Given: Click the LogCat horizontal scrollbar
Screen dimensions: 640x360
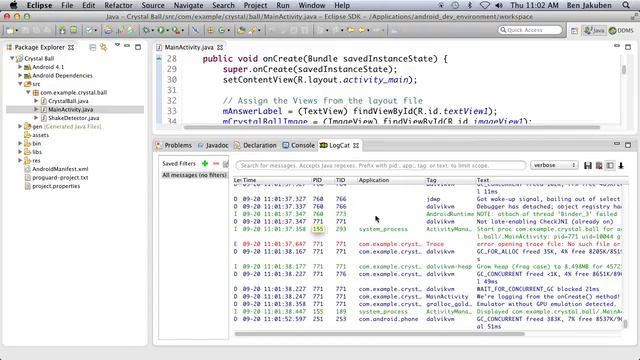Looking at the screenshot, I should (x=380, y=334).
